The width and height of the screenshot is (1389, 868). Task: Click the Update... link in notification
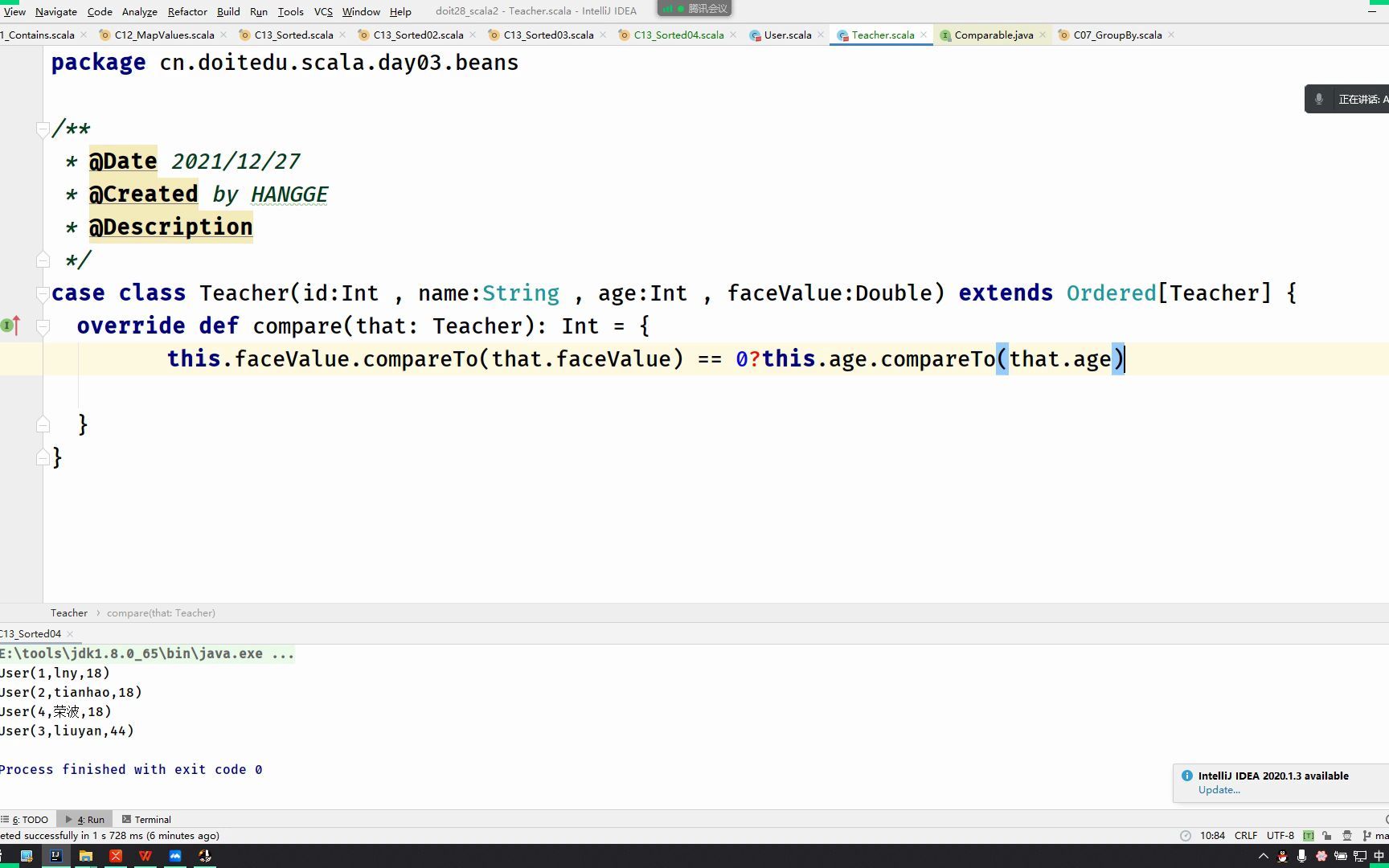click(x=1219, y=790)
